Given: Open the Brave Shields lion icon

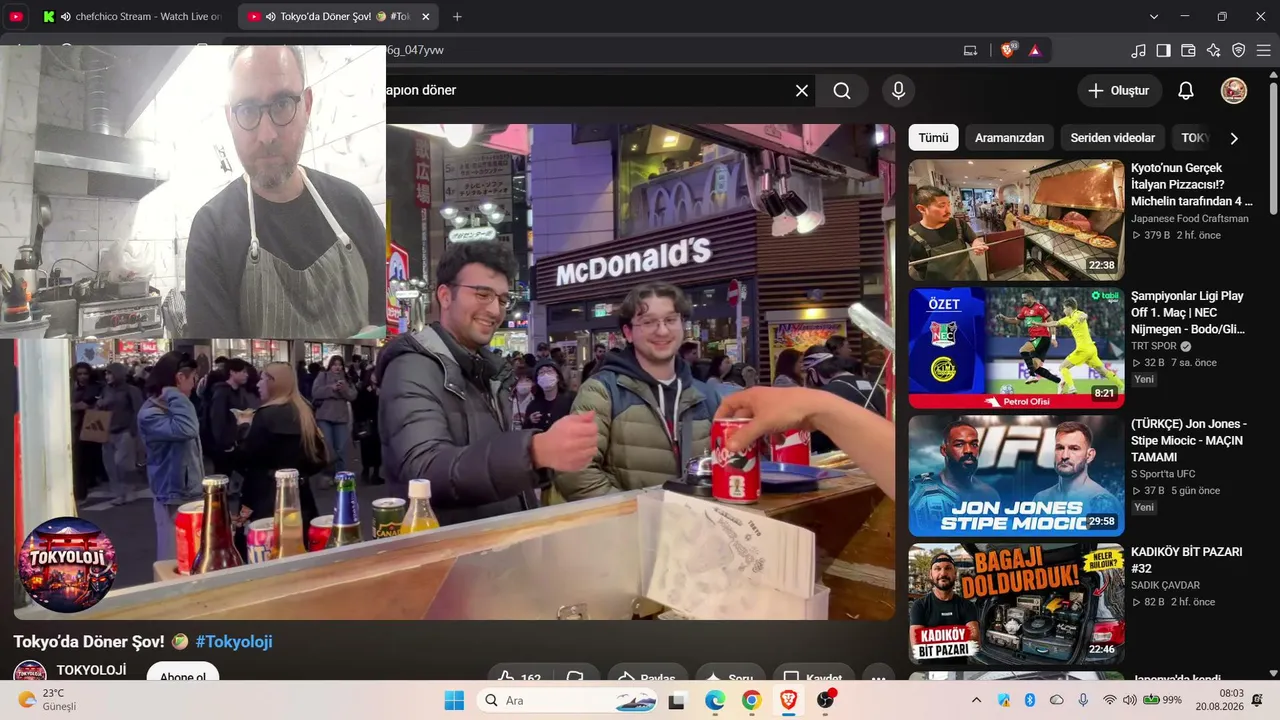Looking at the screenshot, I should click(1008, 50).
